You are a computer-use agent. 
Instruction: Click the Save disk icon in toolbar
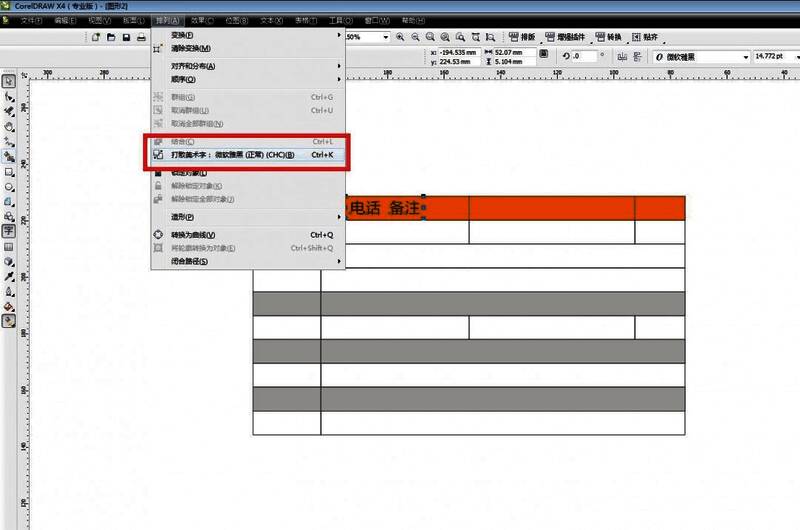point(126,37)
